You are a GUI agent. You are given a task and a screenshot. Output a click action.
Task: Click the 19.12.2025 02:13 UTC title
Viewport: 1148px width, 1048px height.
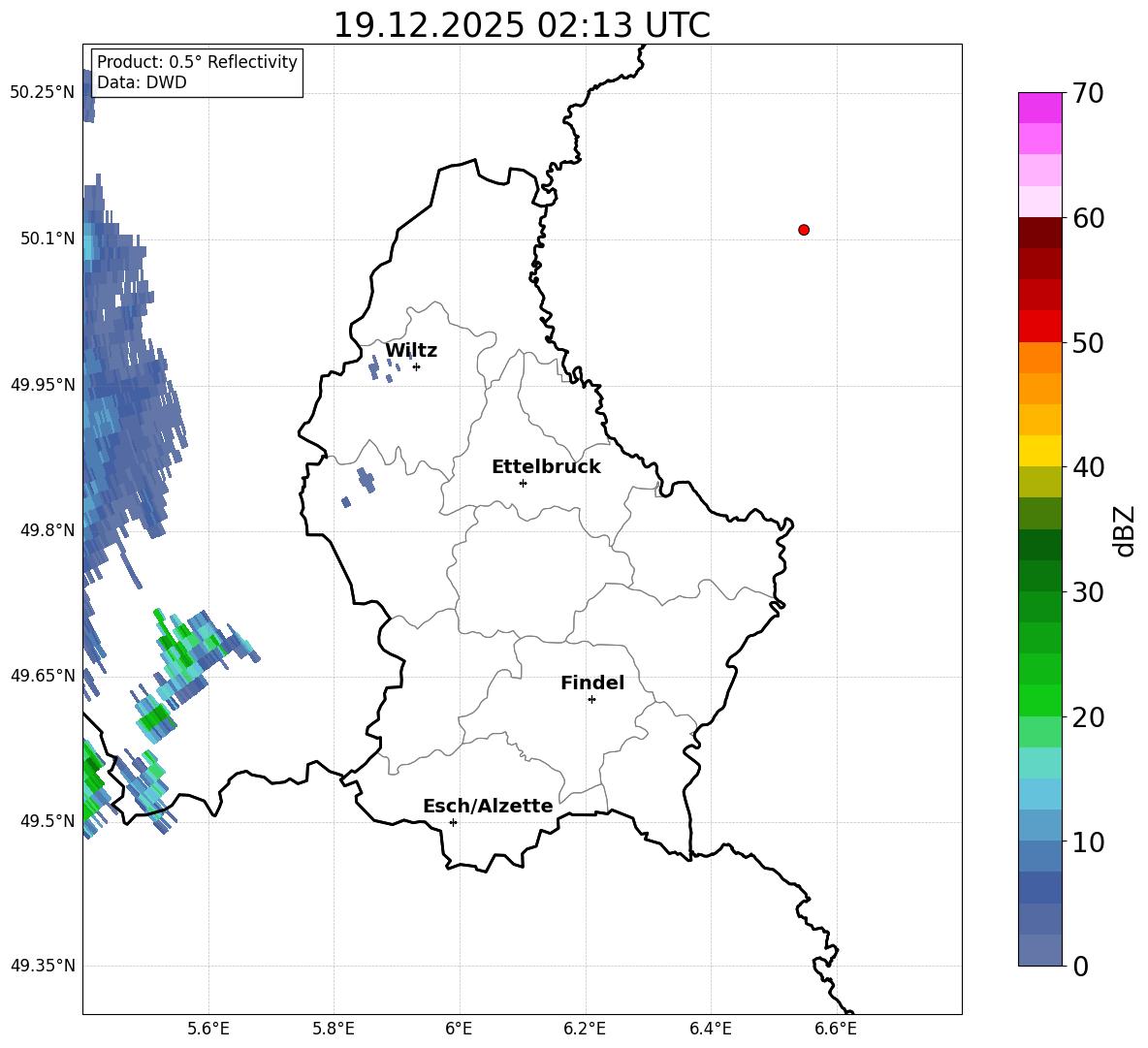coord(522,25)
